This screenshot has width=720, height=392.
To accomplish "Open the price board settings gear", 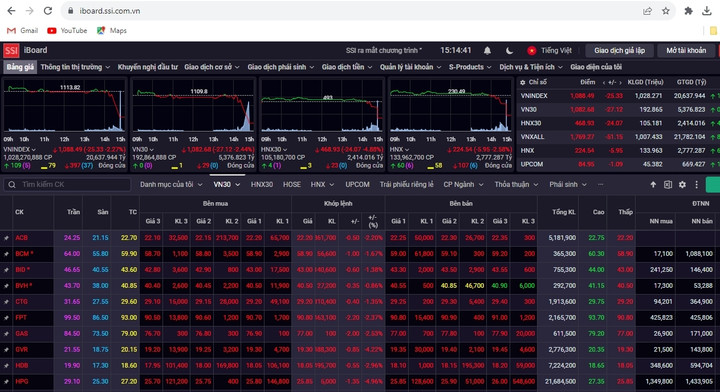I will [682, 185].
